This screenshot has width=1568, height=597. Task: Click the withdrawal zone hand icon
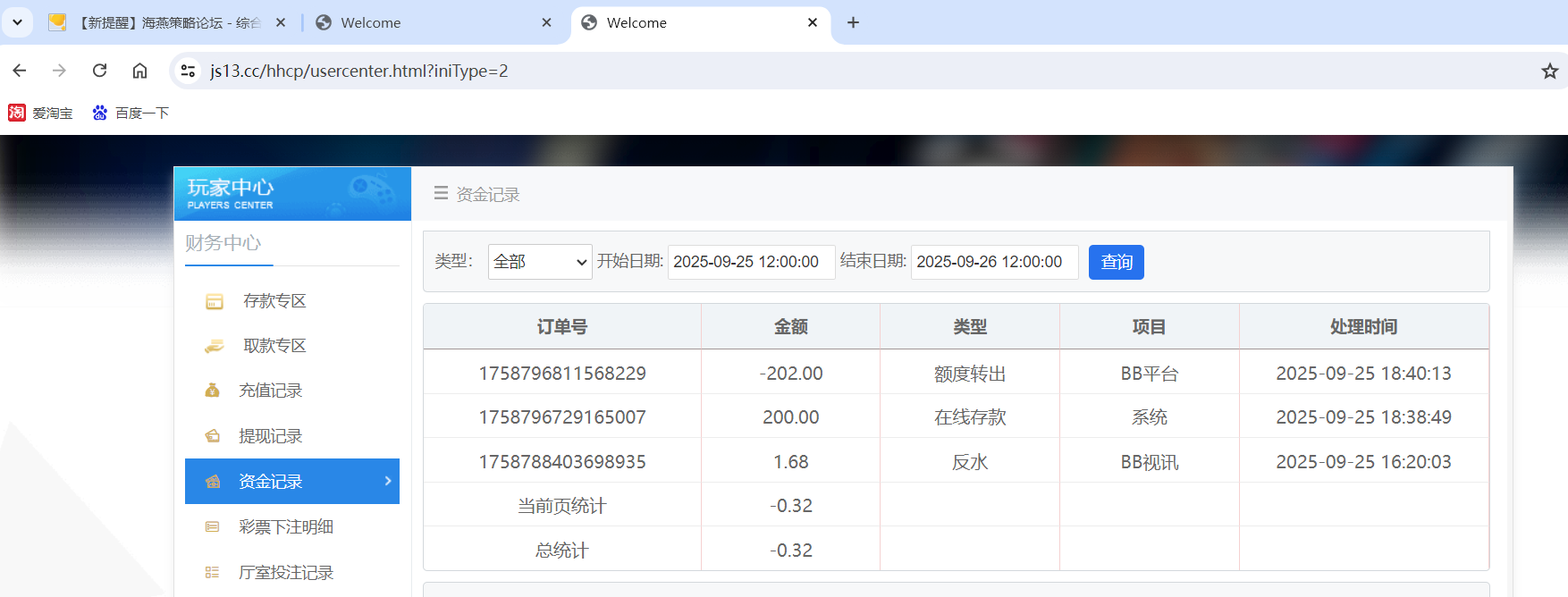click(215, 346)
